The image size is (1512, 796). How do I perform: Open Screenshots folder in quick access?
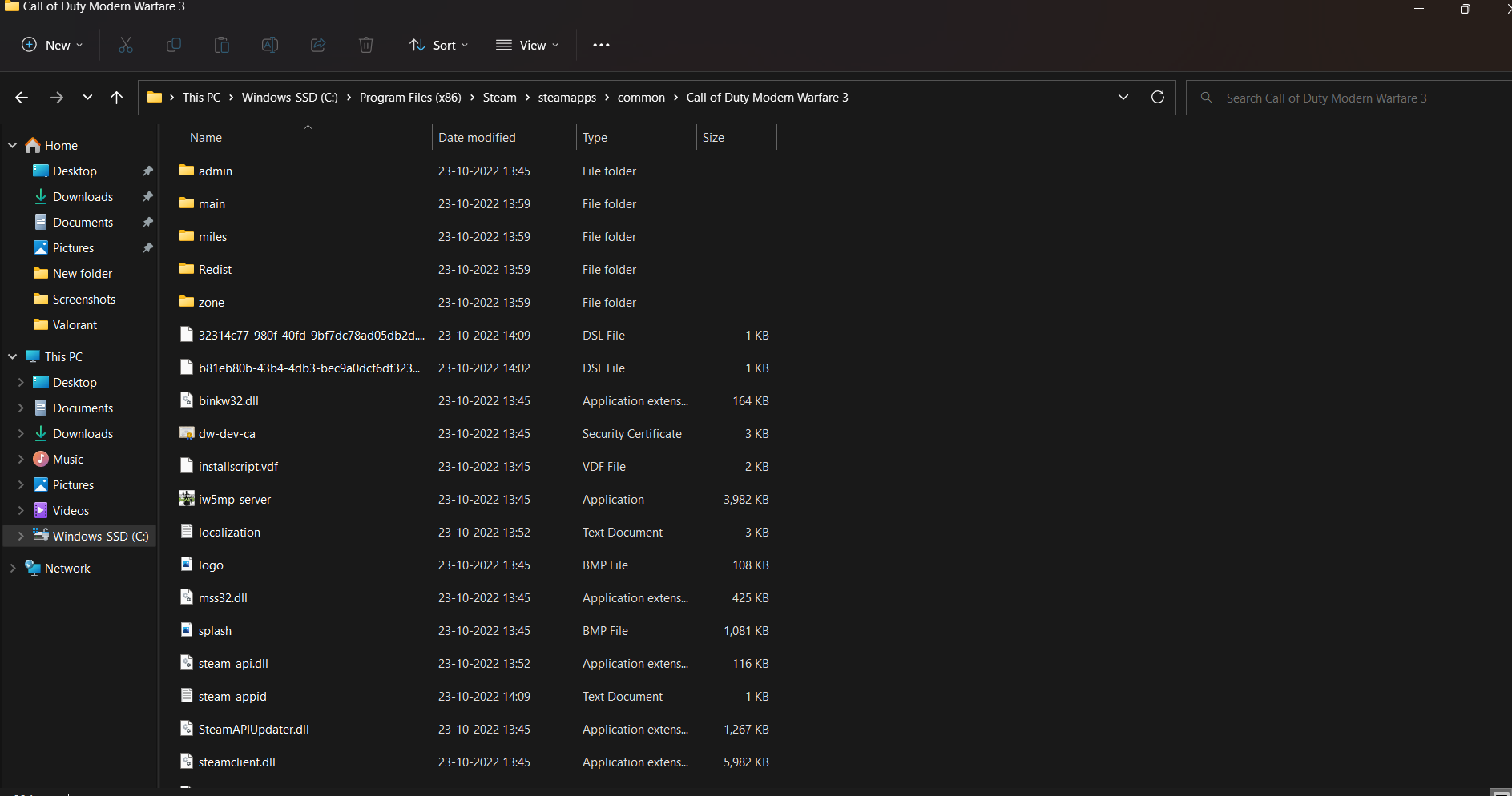pos(84,299)
